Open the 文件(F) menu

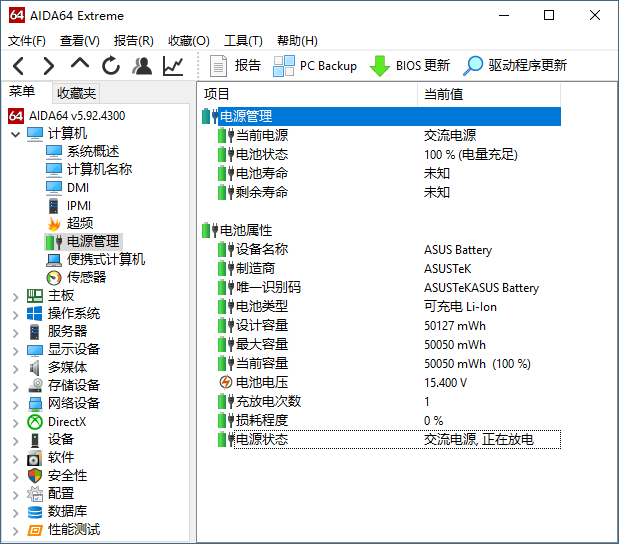tap(27, 41)
